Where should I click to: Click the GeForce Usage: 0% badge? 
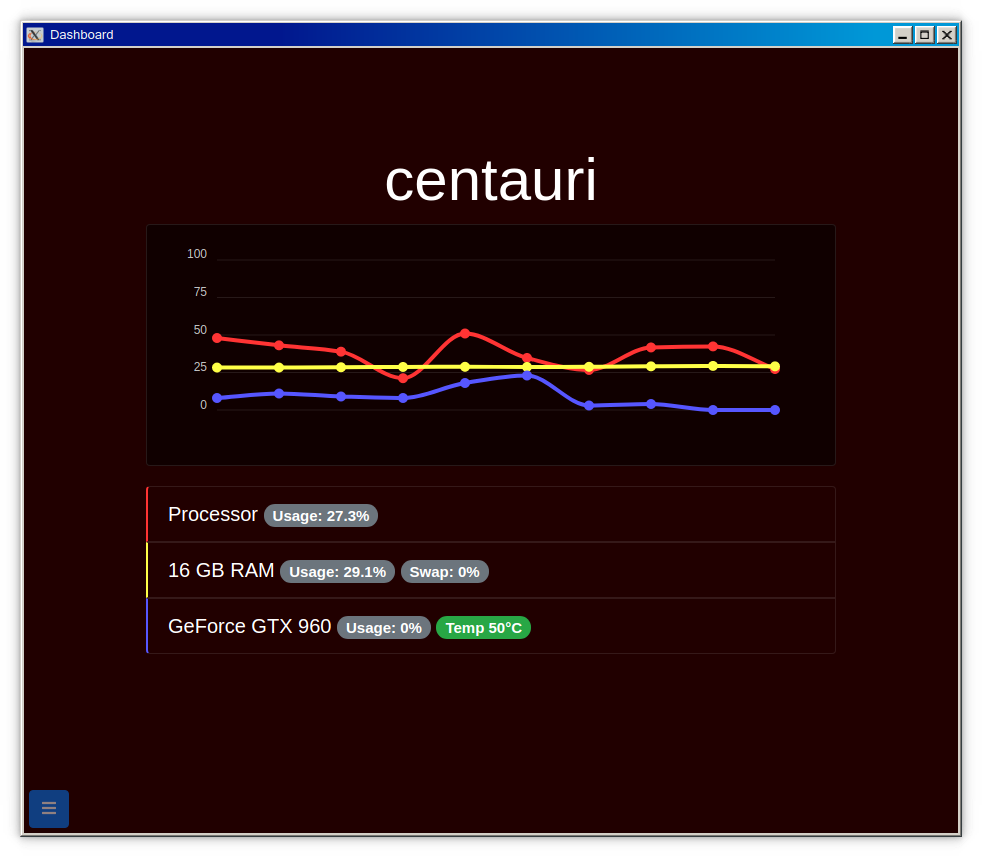[x=383, y=628]
